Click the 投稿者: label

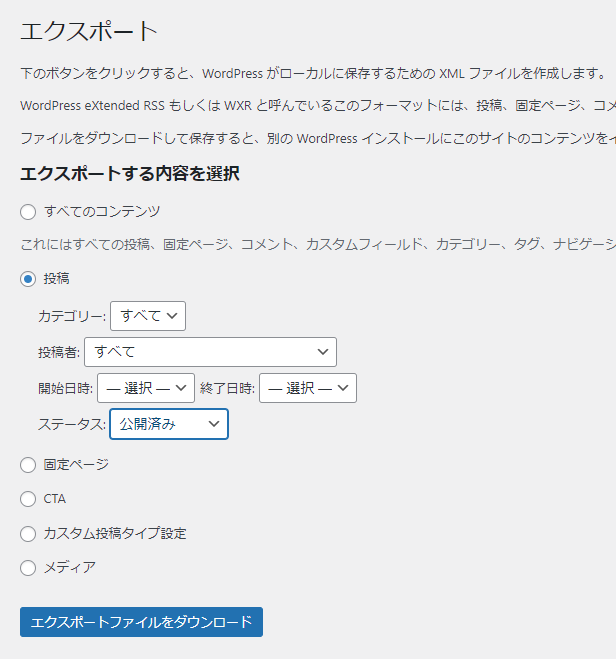pyautogui.click(x=59, y=352)
